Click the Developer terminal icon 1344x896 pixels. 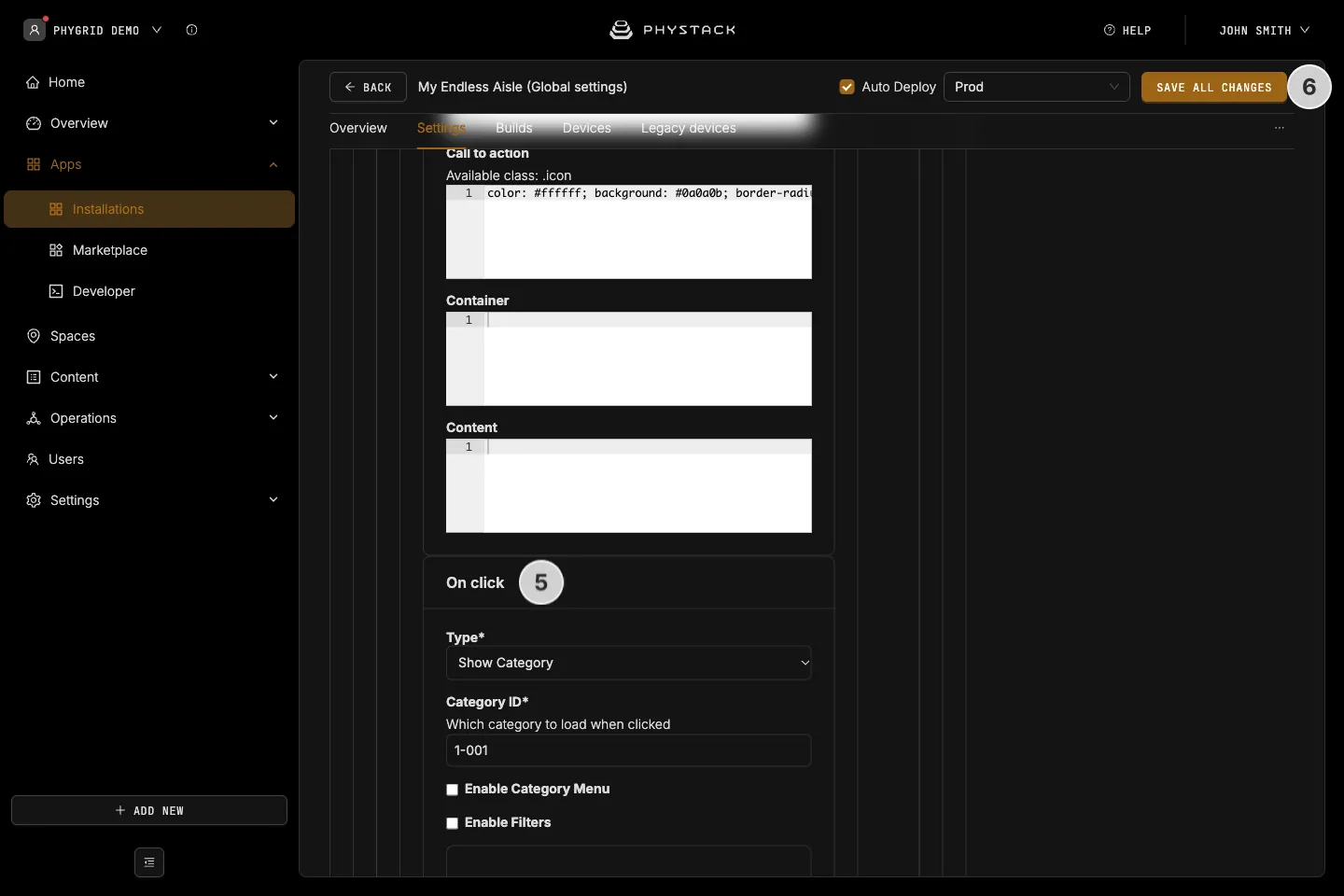(x=56, y=291)
